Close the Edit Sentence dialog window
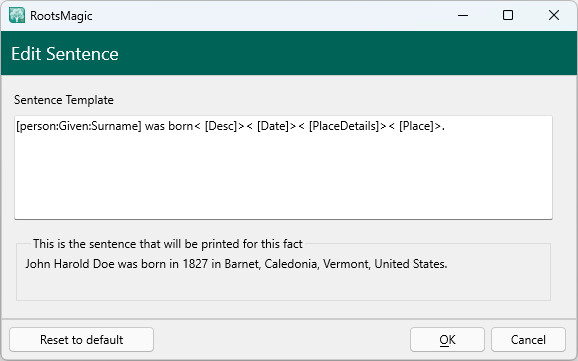This screenshot has height=361, width=578. click(x=554, y=15)
